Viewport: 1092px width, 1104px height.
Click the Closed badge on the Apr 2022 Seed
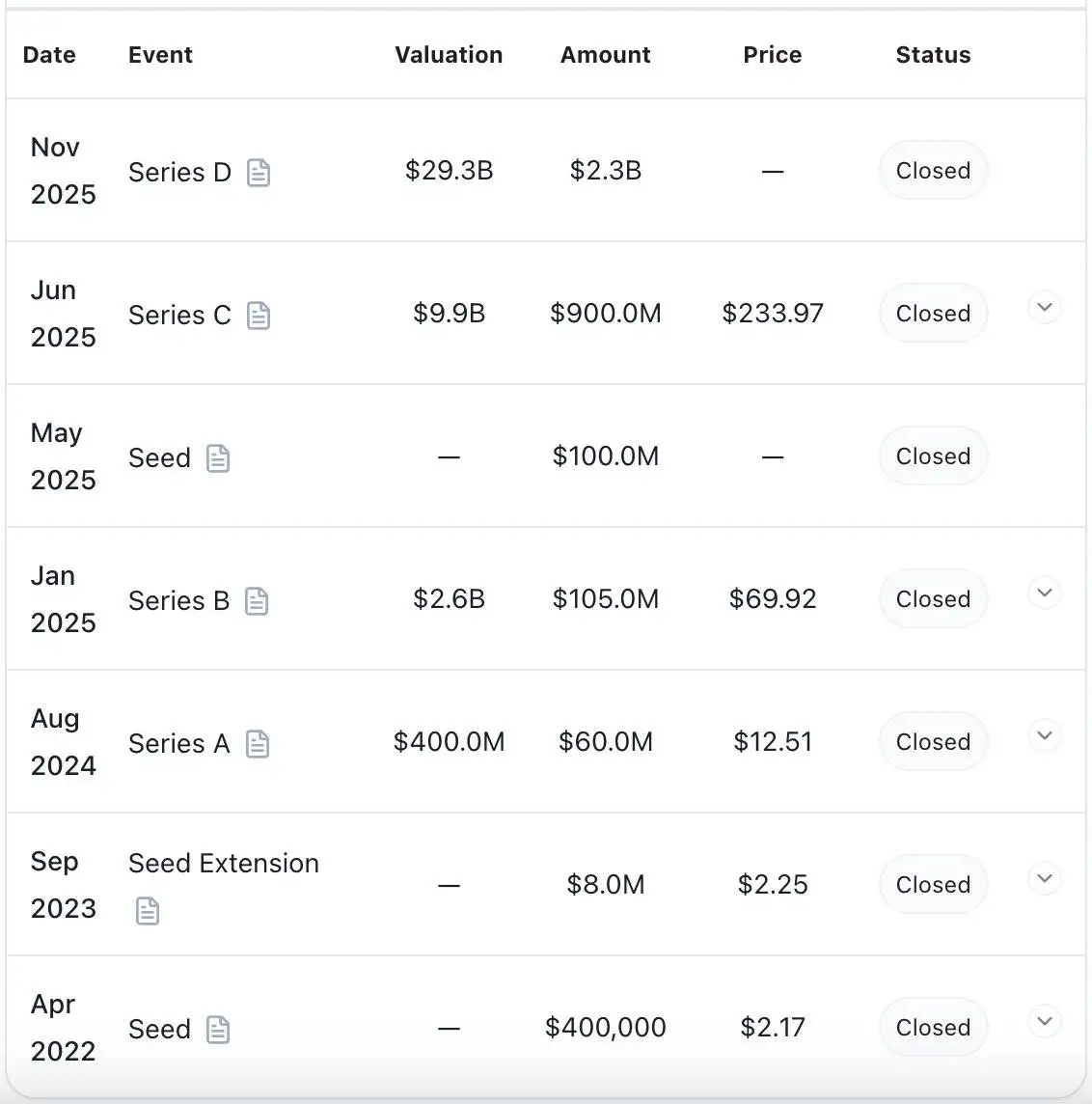coord(932,1027)
